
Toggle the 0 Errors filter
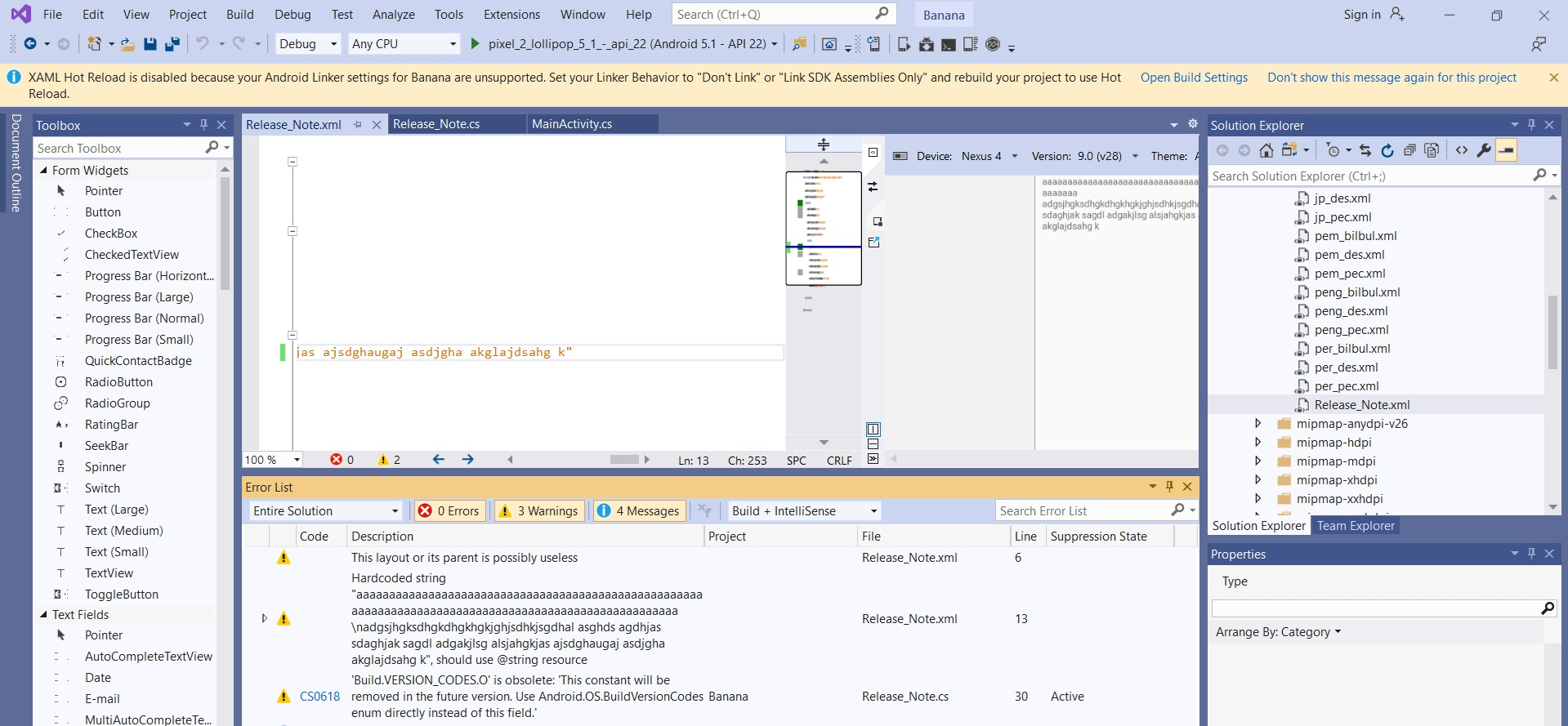click(450, 511)
